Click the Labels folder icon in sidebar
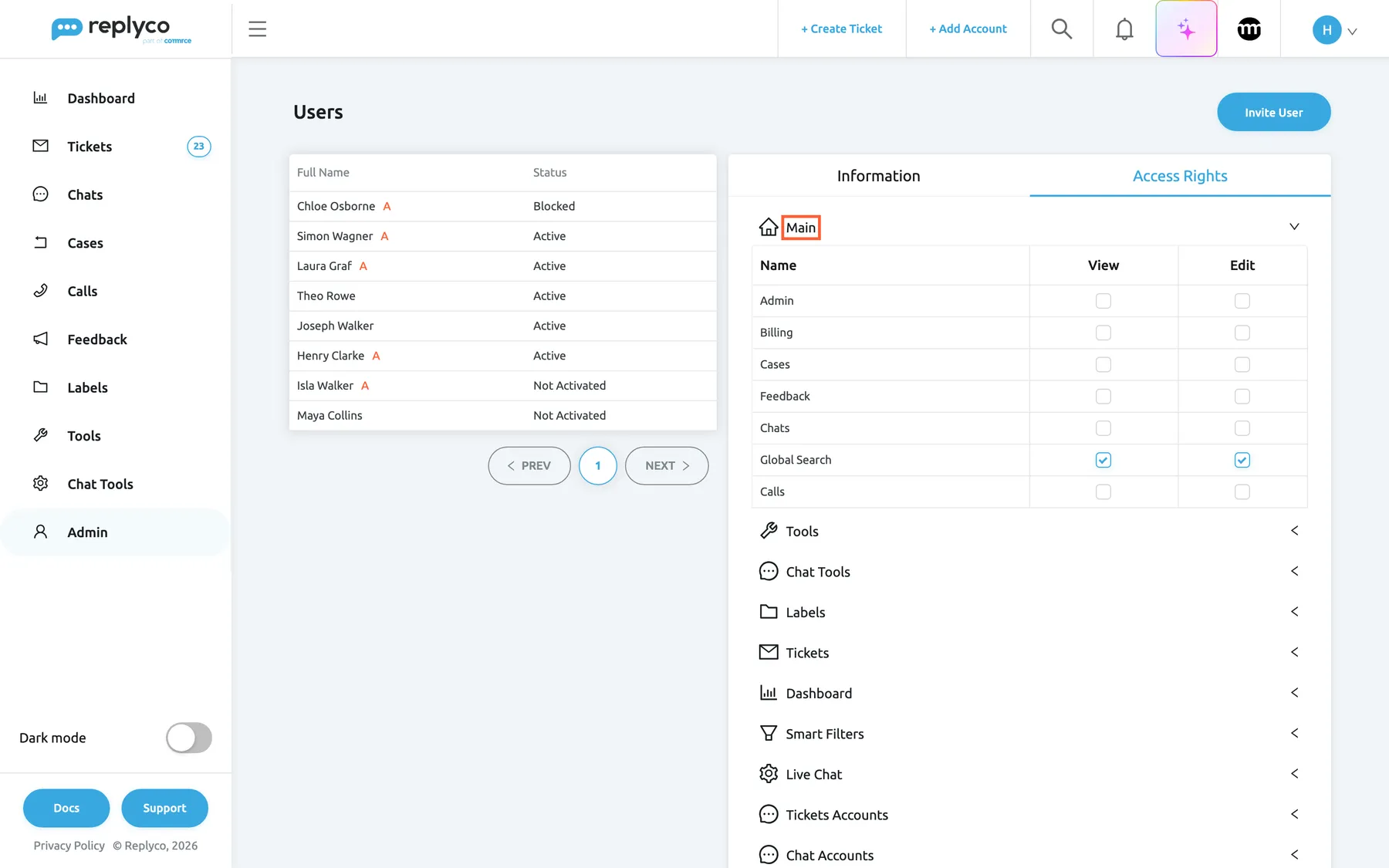Image resolution: width=1389 pixels, height=868 pixels. click(41, 387)
